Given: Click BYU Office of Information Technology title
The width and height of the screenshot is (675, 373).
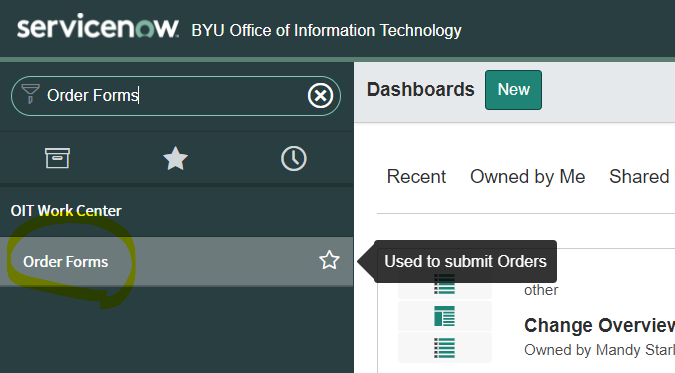Looking at the screenshot, I should pyautogui.click(x=326, y=31).
